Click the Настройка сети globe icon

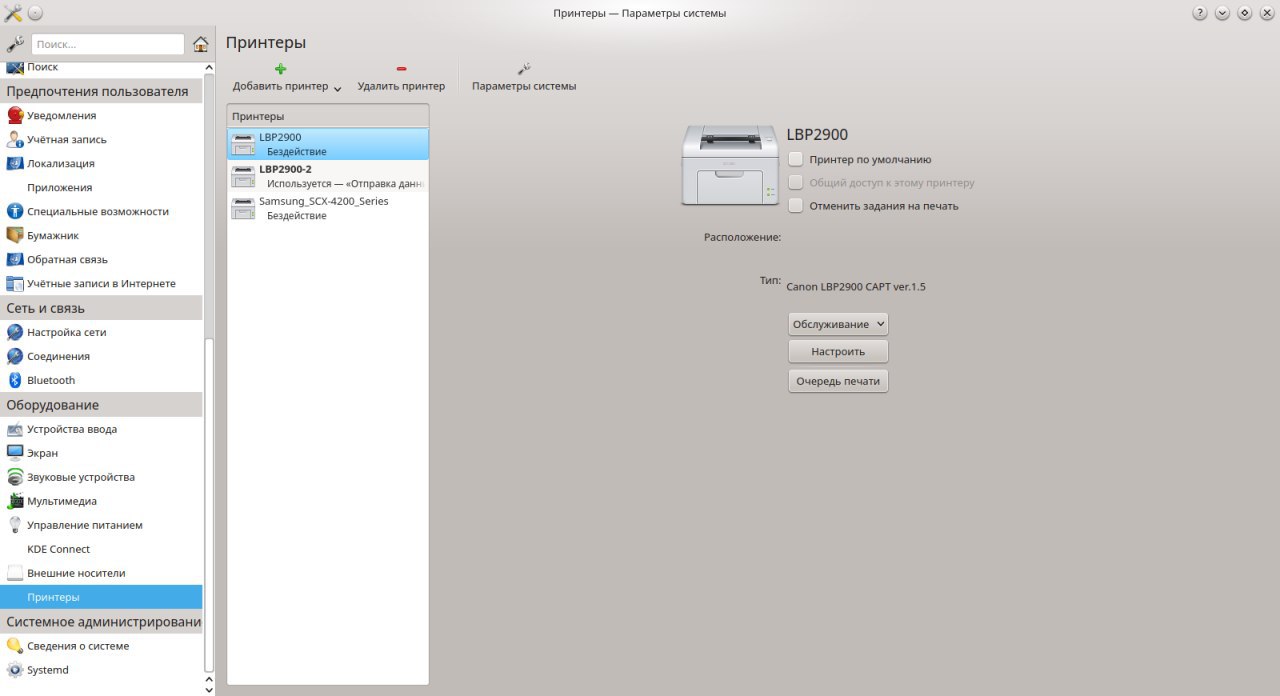pos(15,332)
